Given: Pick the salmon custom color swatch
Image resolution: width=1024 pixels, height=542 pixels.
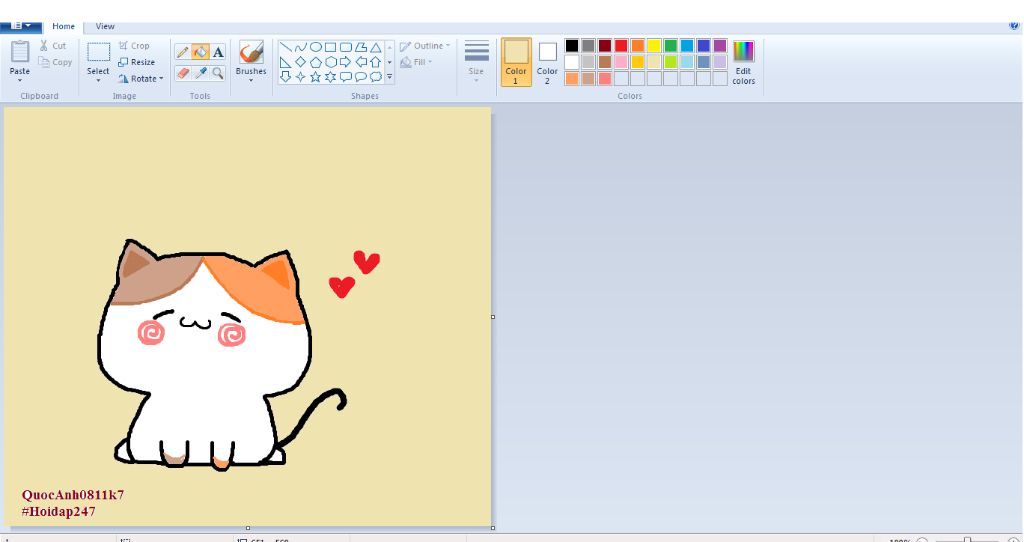Looking at the screenshot, I should [605, 78].
